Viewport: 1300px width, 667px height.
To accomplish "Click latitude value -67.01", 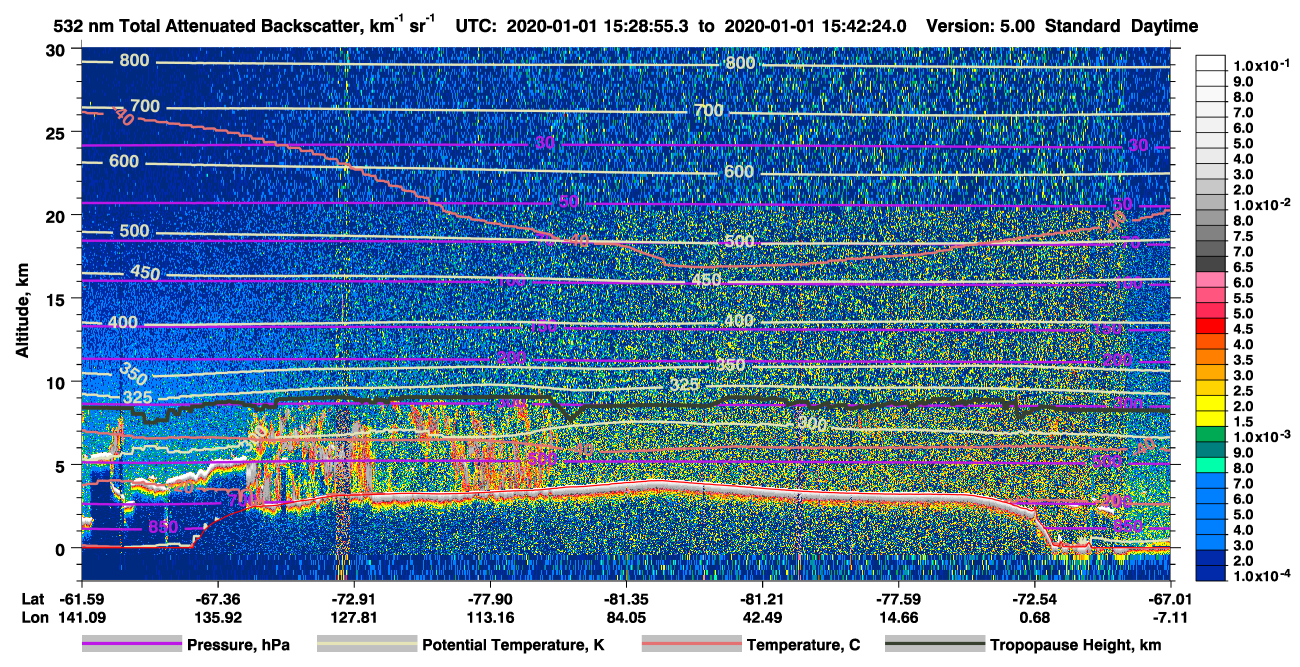I will (x=1171, y=599).
